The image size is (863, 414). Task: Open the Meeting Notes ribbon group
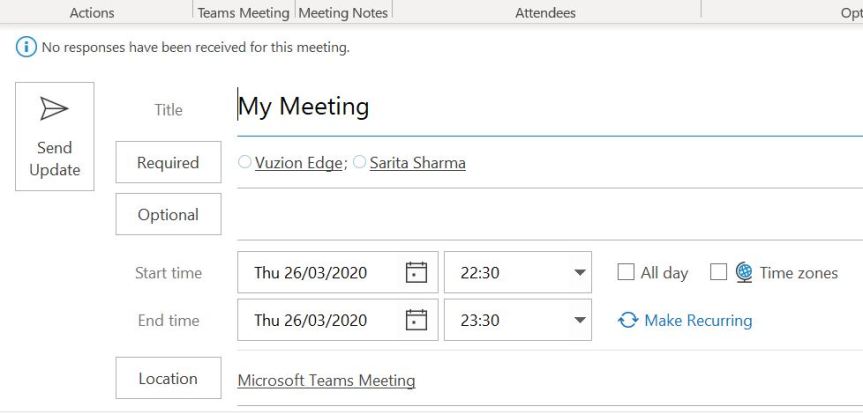pos(343,13)
